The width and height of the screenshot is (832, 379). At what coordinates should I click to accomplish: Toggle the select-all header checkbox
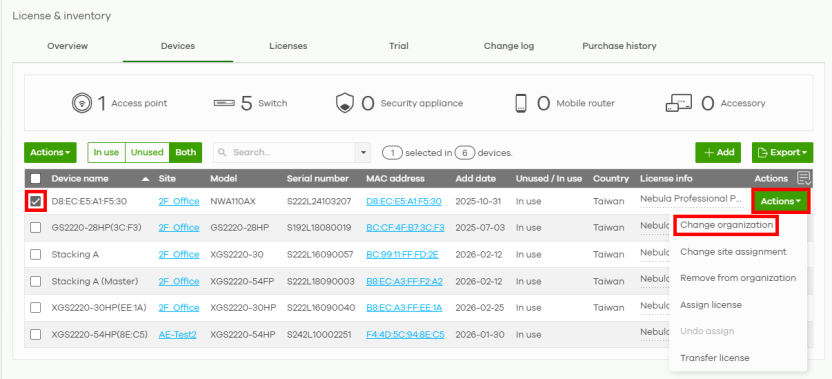click(36, 179)
